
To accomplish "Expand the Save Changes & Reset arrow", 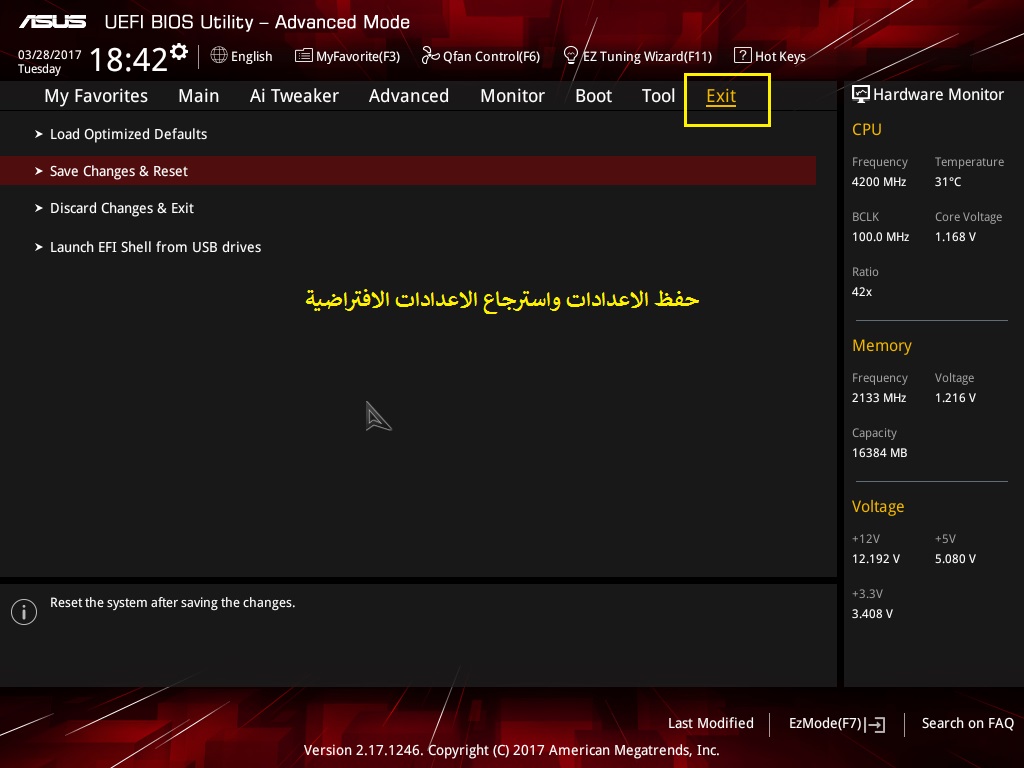I will (39, 171).
